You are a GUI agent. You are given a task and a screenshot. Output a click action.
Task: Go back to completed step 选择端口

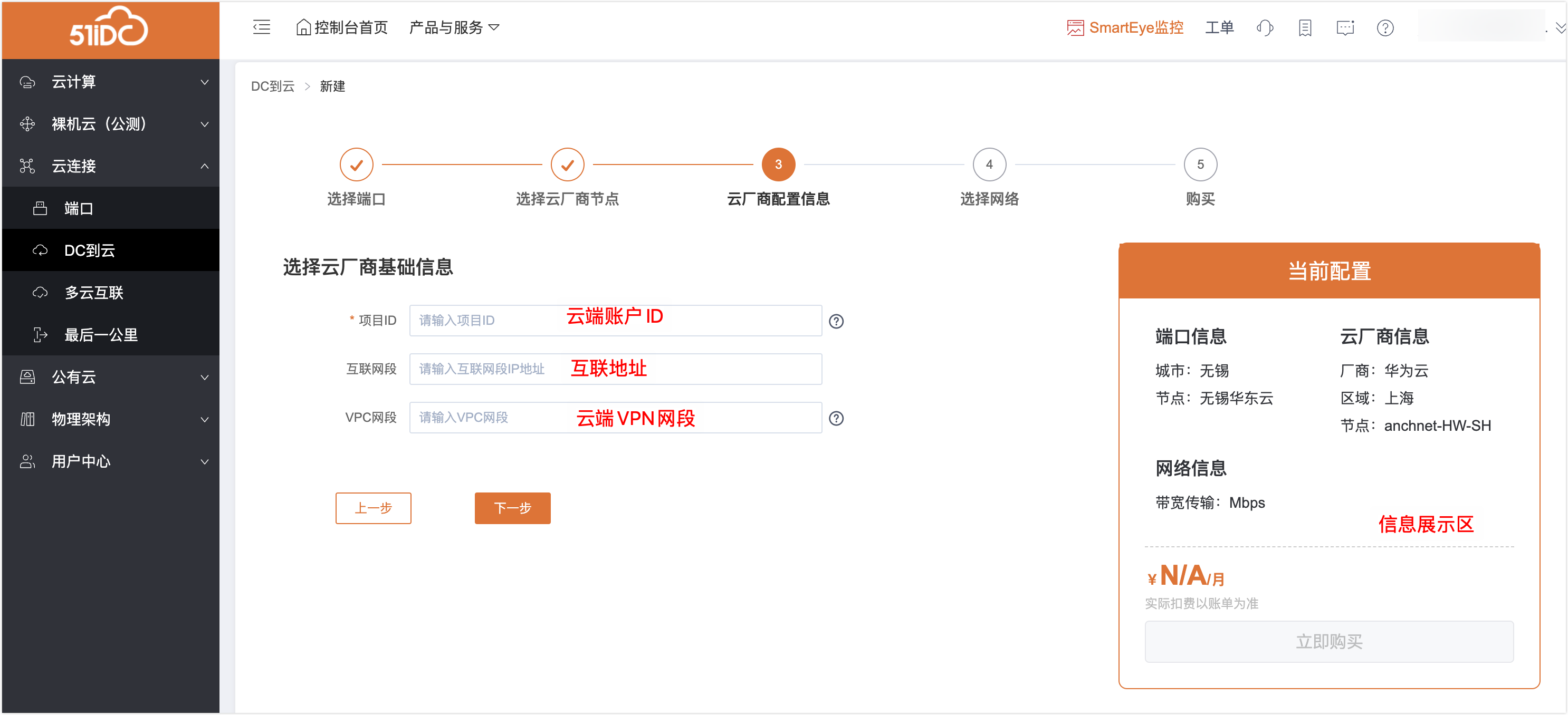coord(356,165)
